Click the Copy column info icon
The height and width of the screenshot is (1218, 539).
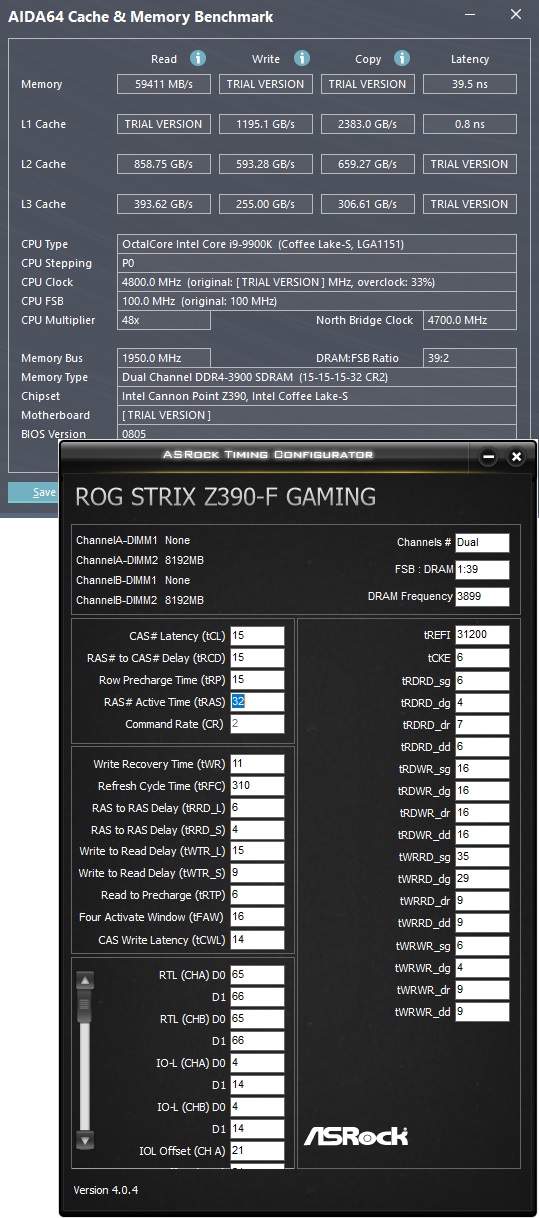[402, 58]
